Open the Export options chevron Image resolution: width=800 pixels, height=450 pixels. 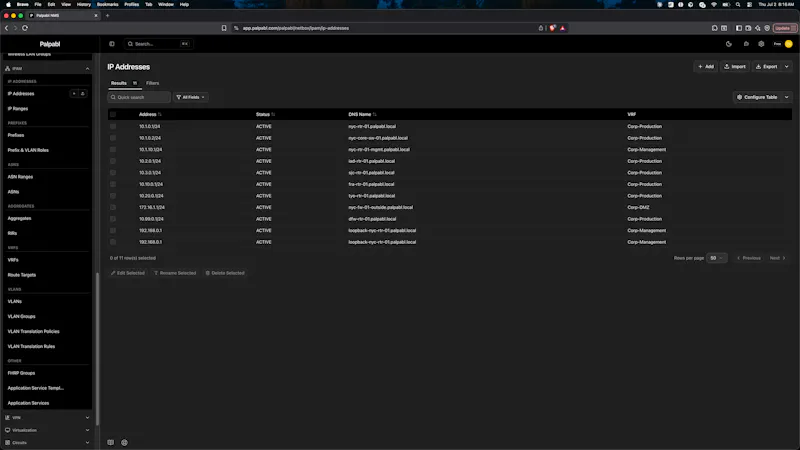[x=787, y=66]
